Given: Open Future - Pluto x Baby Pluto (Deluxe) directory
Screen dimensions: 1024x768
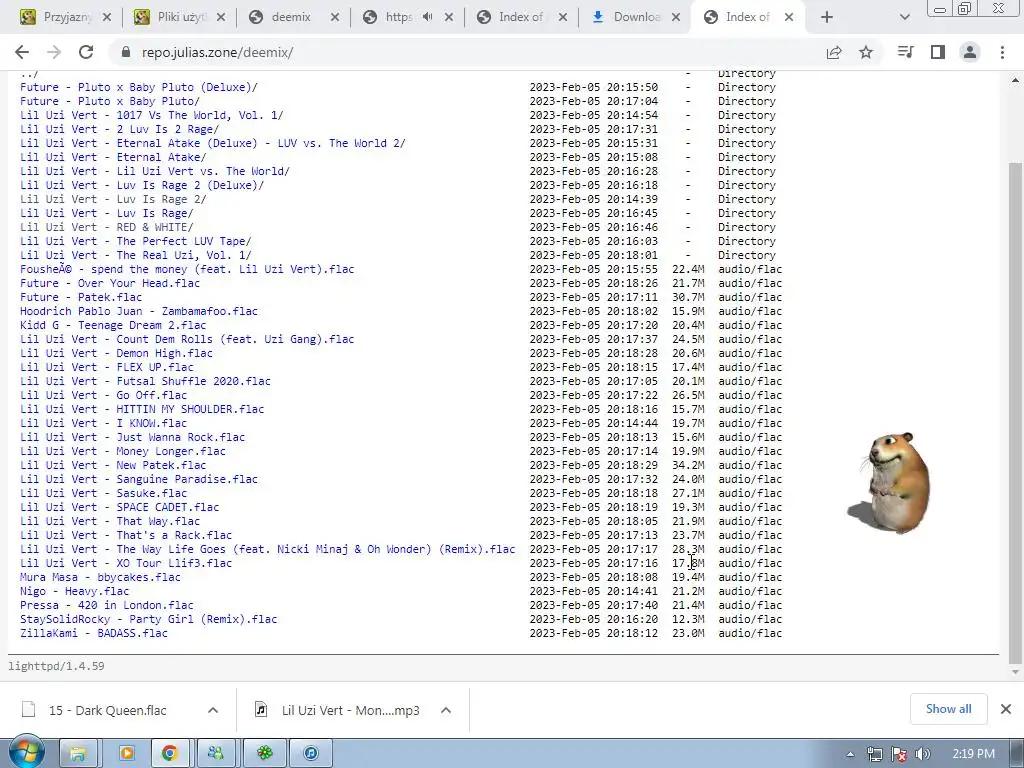Looking at the screenshot, I should point(138,87).
